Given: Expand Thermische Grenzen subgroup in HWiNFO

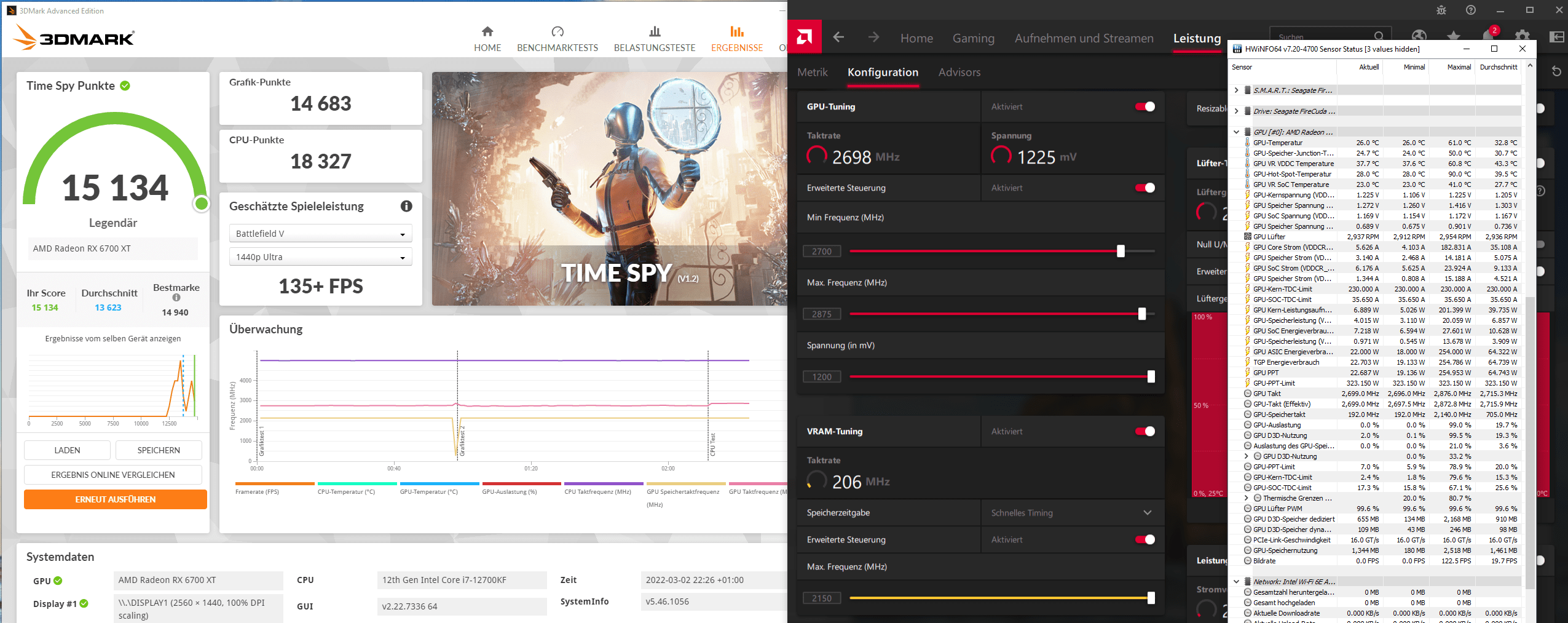Looking at the screenshot, I should point(1247,498).
